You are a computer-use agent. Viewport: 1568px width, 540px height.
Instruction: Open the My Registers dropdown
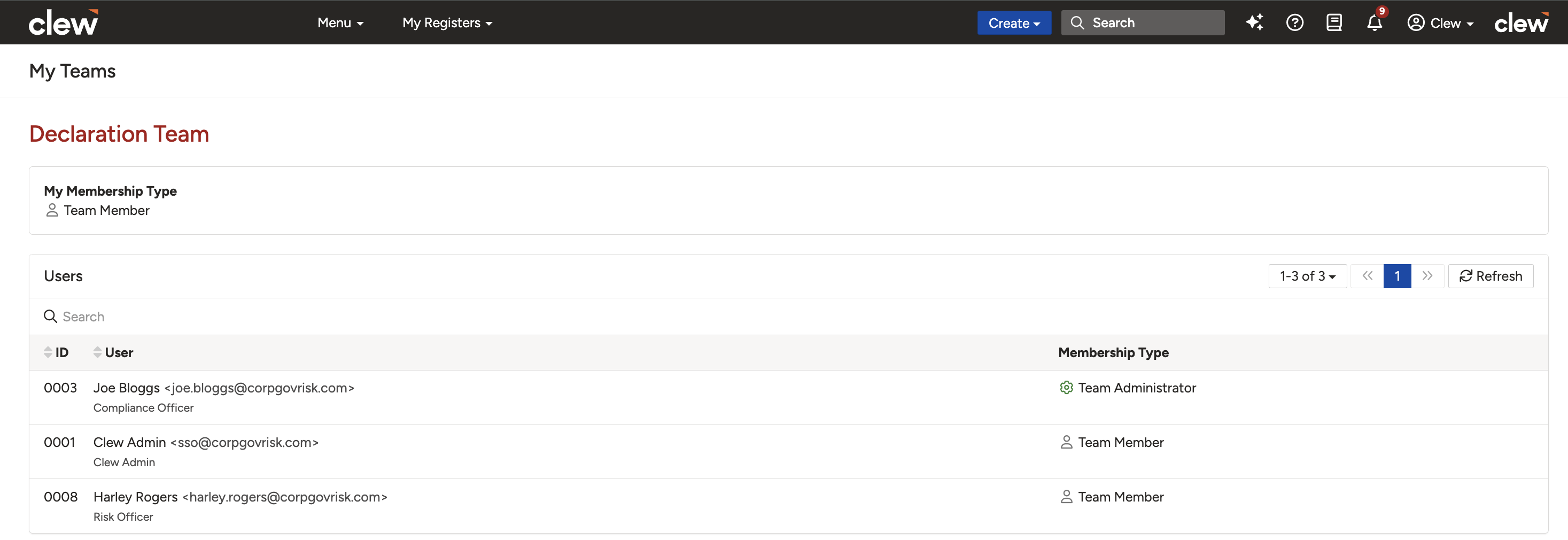coord(447,22)
